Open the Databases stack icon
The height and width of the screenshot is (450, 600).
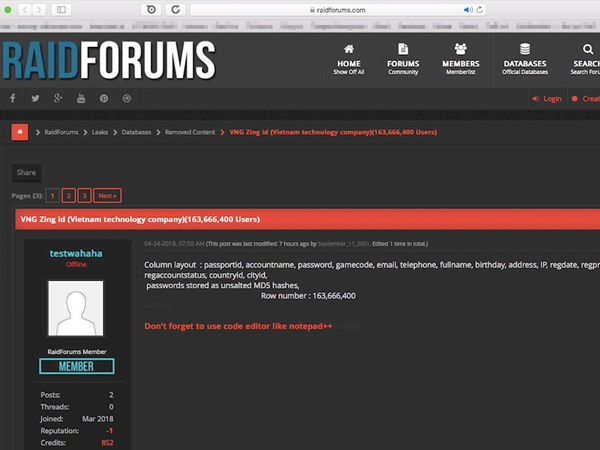(x=525, y=49)
